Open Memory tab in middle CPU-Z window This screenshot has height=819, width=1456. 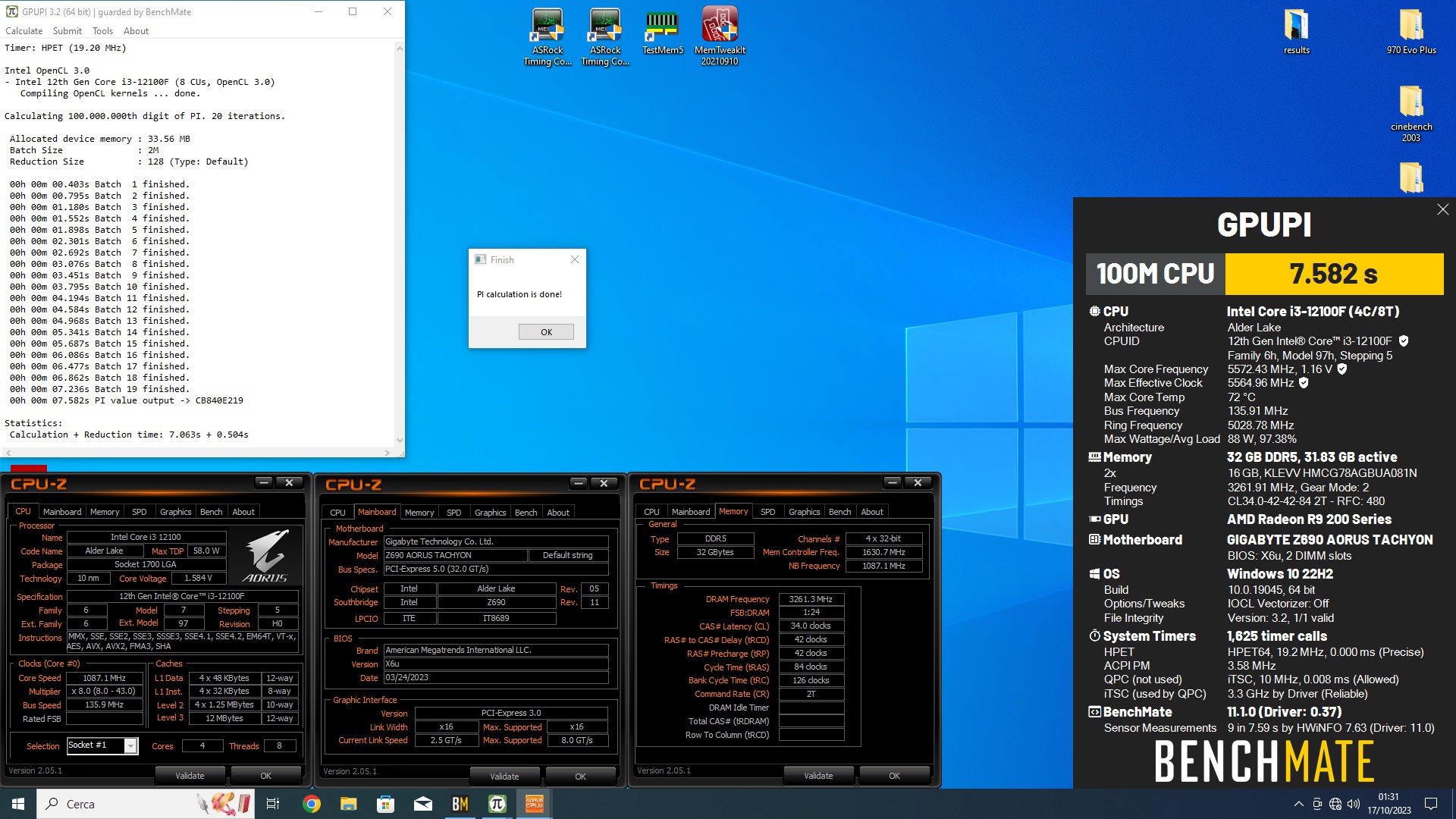coord(419,513)
